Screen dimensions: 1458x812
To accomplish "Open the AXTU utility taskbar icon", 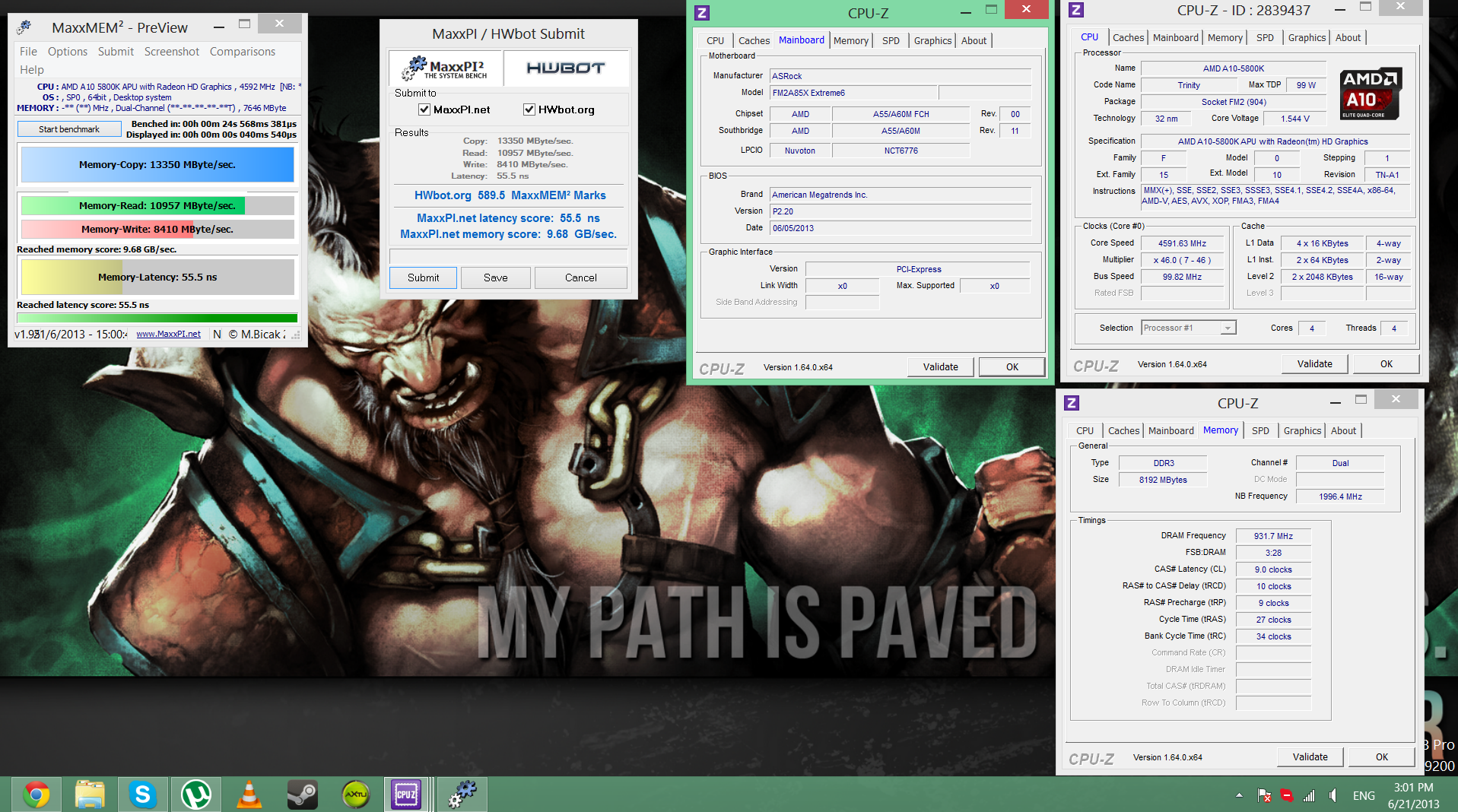I will point(356,795).
